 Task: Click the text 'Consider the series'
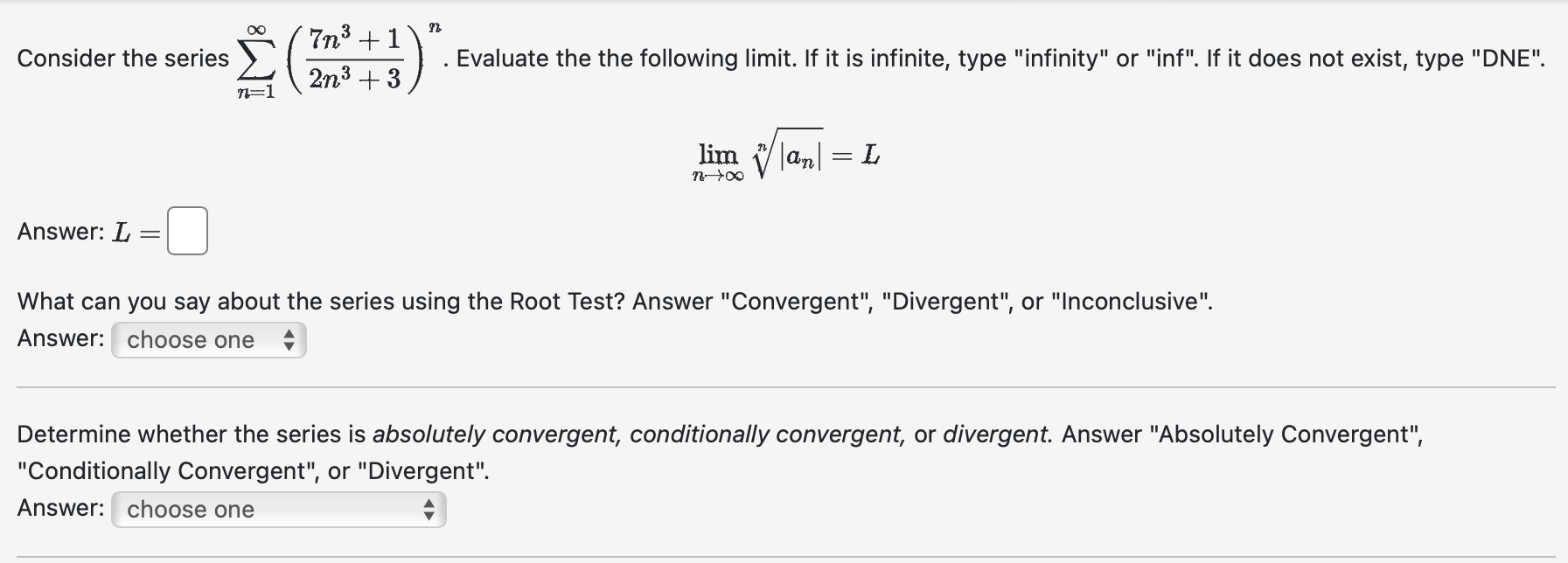click(122, 59)
